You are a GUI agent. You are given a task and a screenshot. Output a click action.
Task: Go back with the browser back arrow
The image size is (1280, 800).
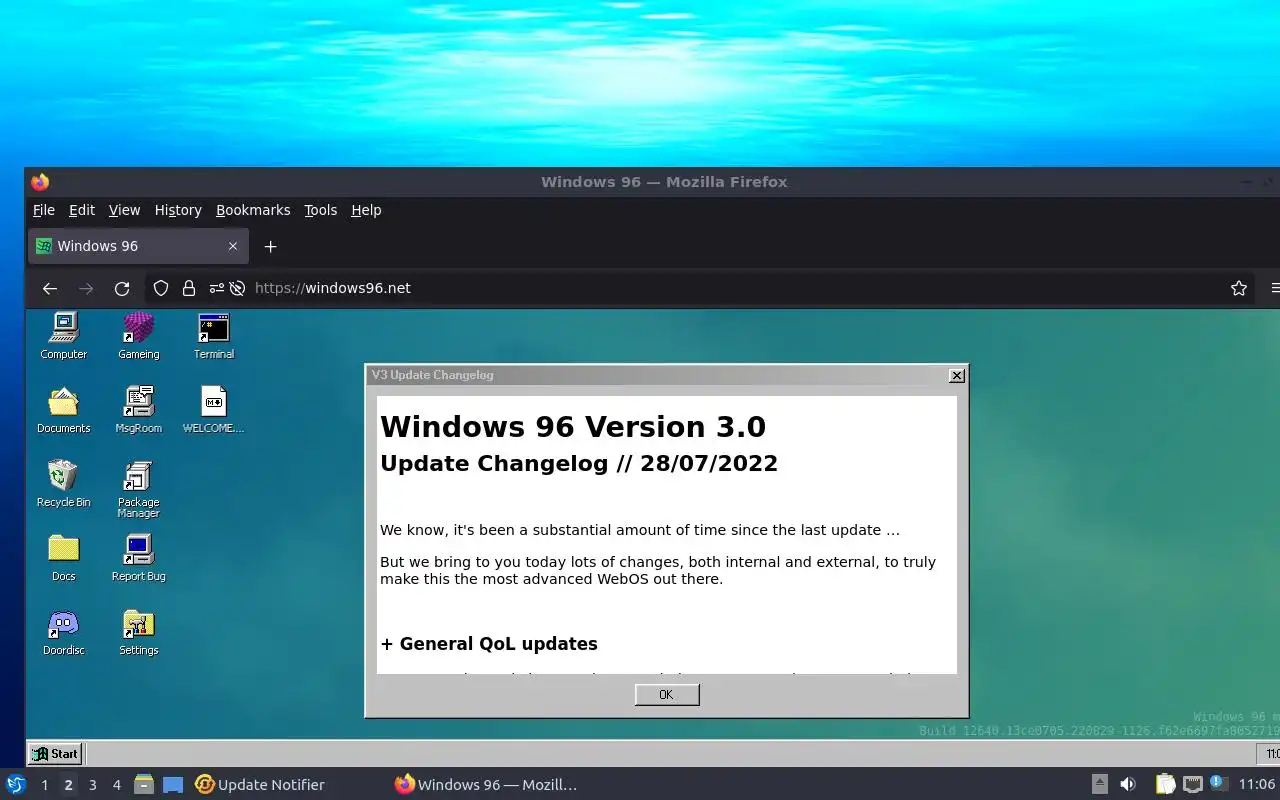pos(49,288)
